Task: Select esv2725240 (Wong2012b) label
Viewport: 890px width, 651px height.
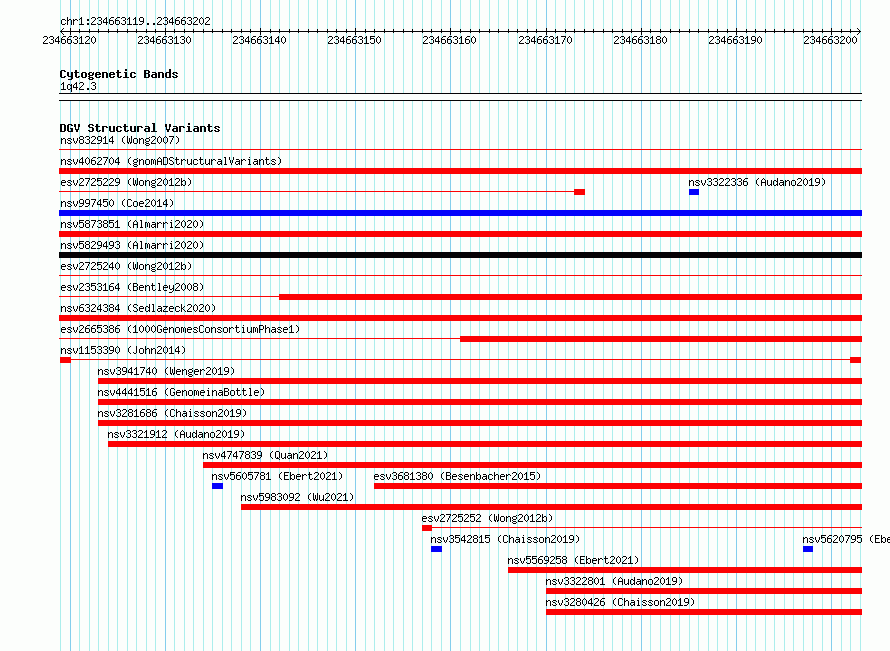Action: pos(126,266)
